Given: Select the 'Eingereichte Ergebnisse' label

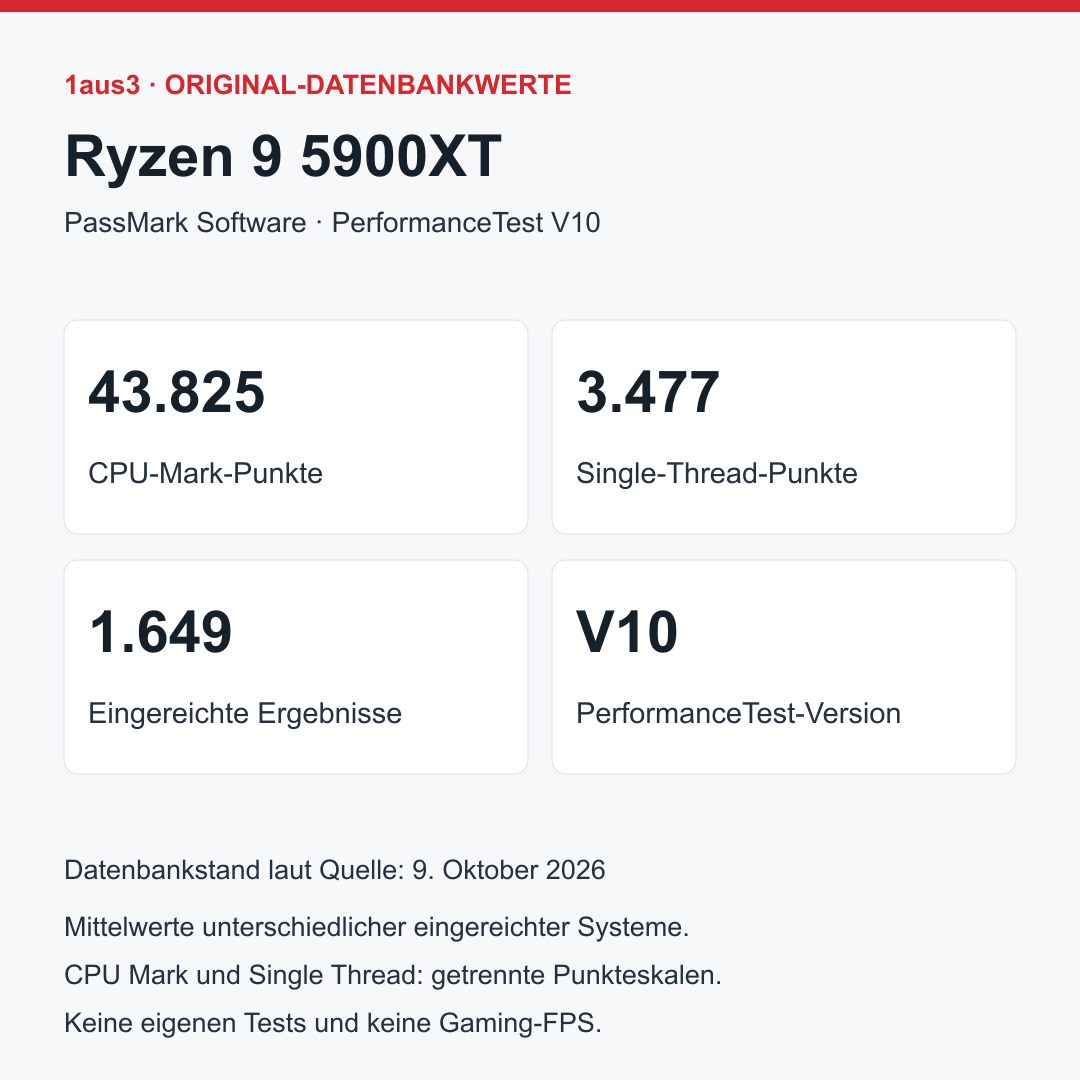Looking at the screenshot, I should [x=245, y=714].
